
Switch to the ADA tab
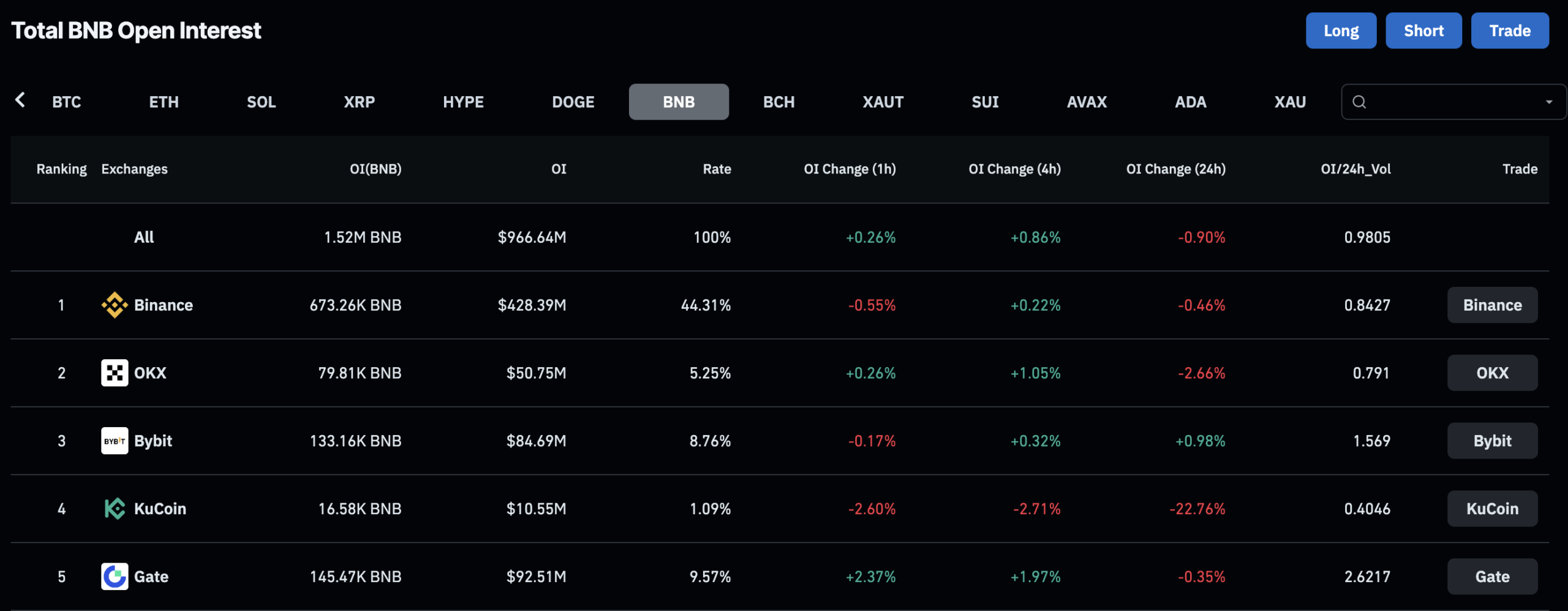(x=1191, y=102)
